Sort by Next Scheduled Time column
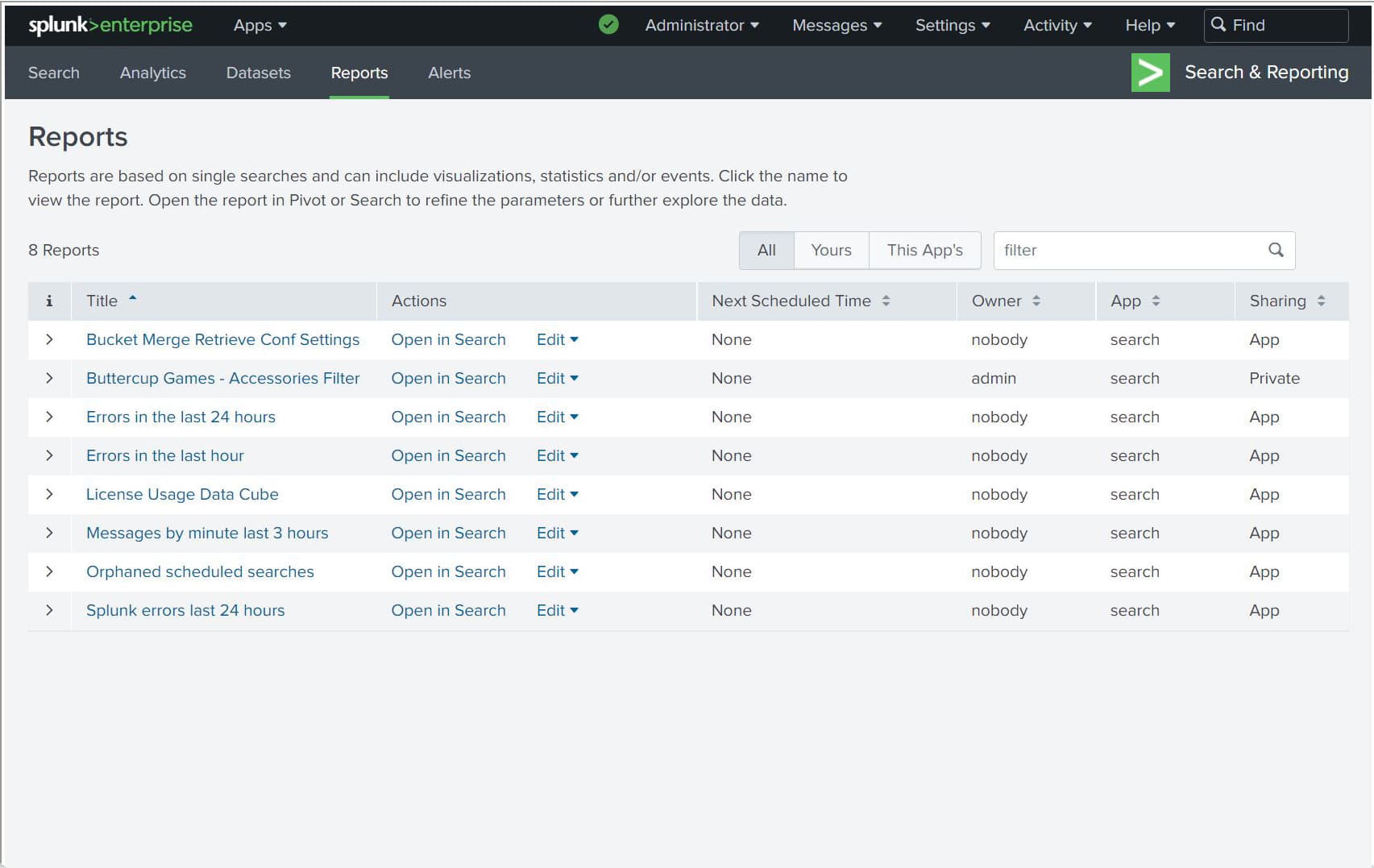1374x868 pixels. (x=886, y=301)
